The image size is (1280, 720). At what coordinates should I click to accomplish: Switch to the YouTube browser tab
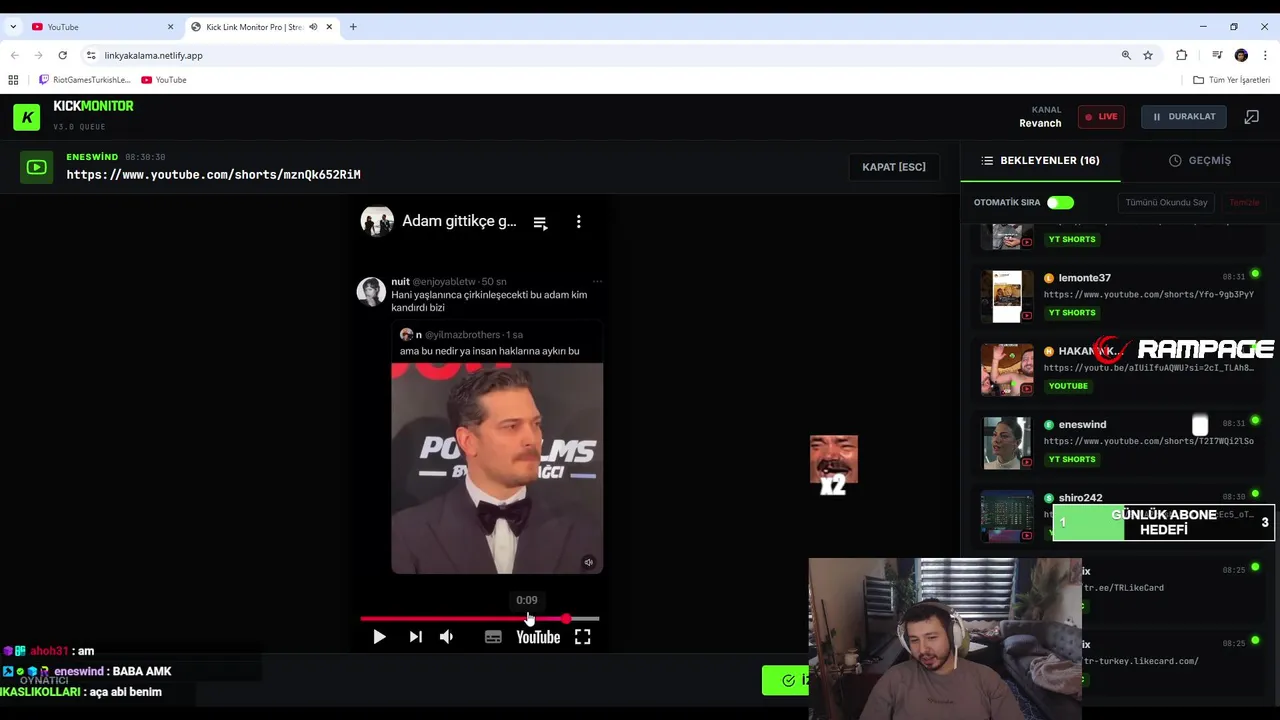pos(100,27)
